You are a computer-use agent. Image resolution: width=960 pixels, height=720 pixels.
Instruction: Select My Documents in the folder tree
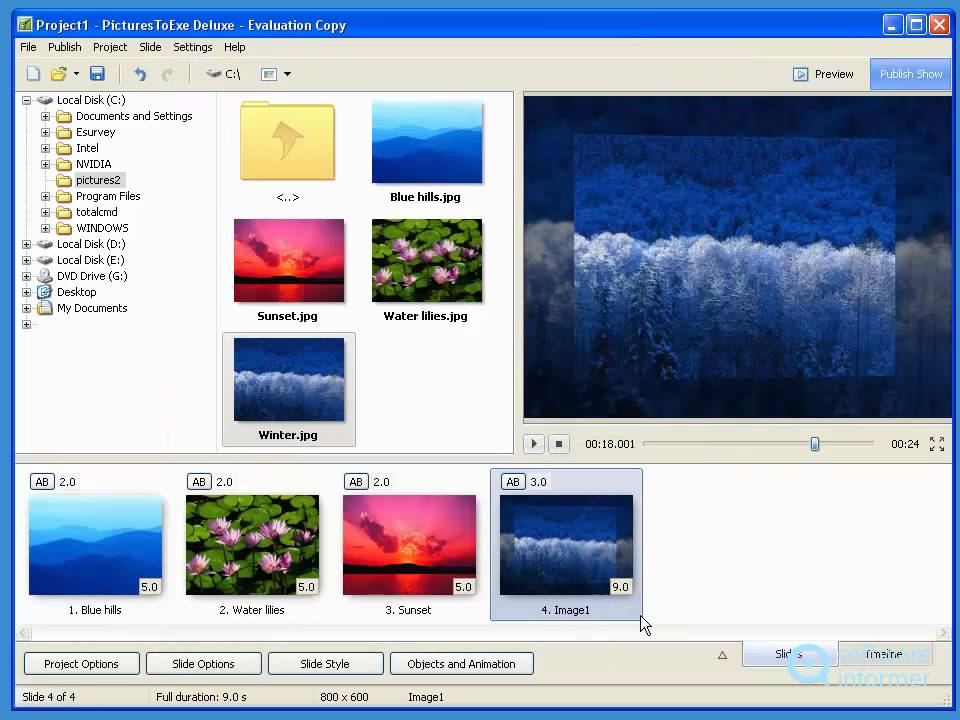pyautogui.click(x=92, y=308)
